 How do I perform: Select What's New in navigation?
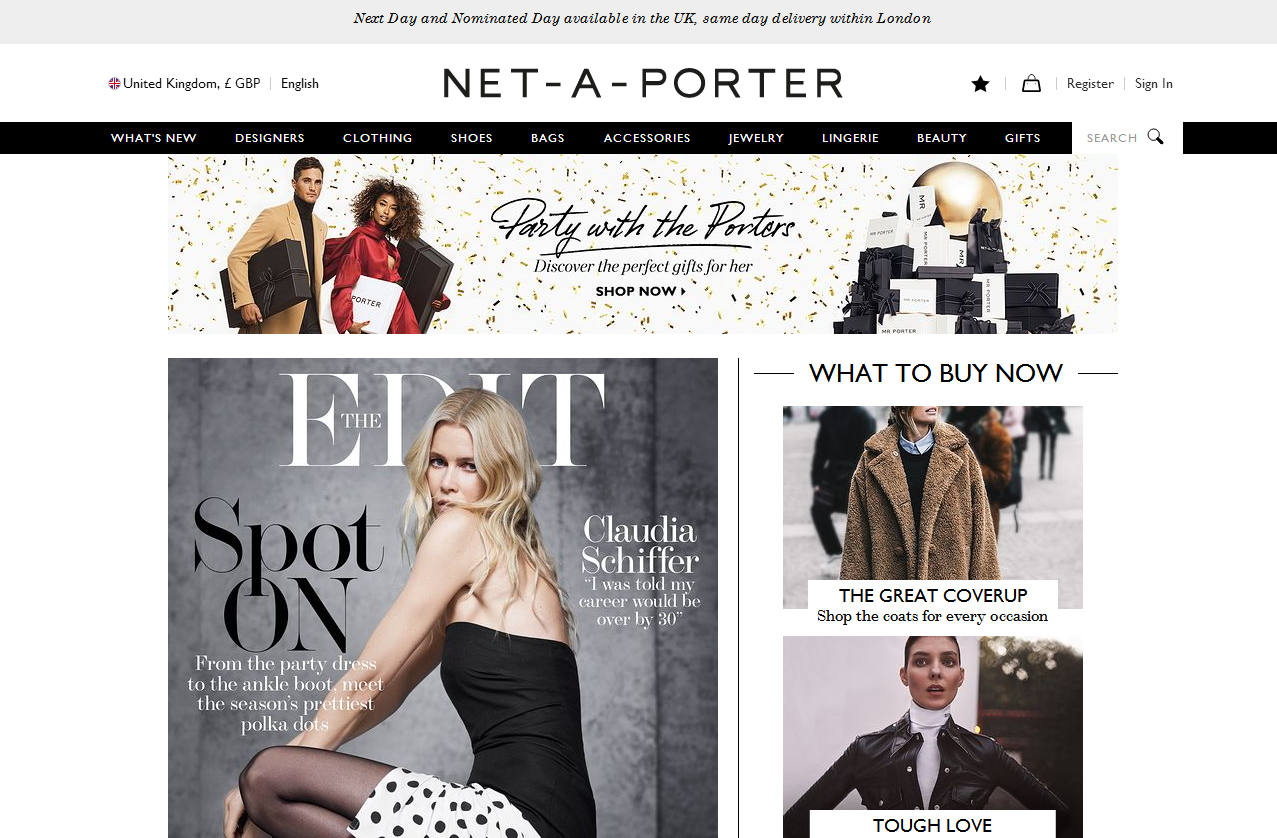pos(154,138)
